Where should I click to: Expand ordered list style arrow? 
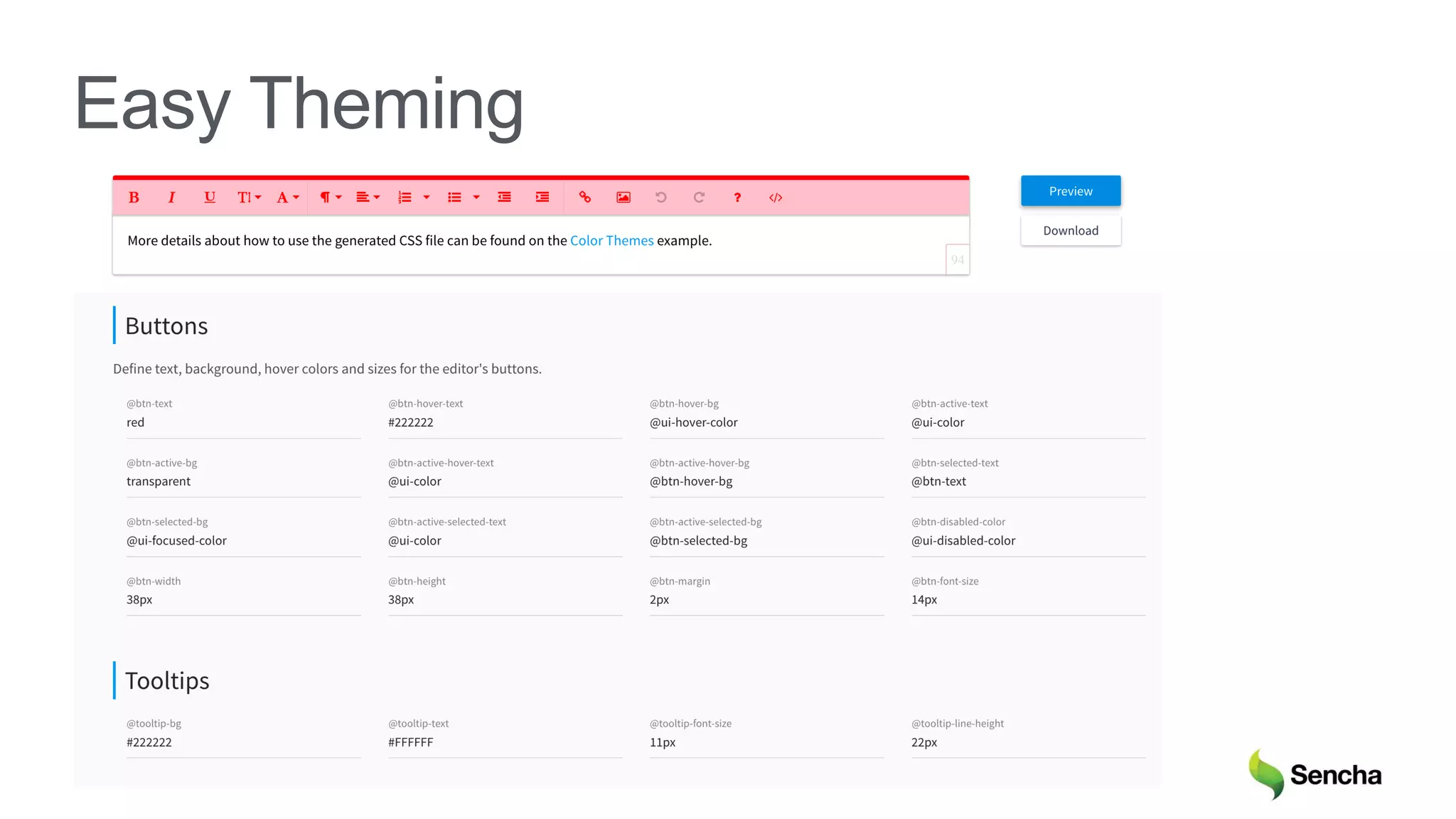tap(427, 198)
